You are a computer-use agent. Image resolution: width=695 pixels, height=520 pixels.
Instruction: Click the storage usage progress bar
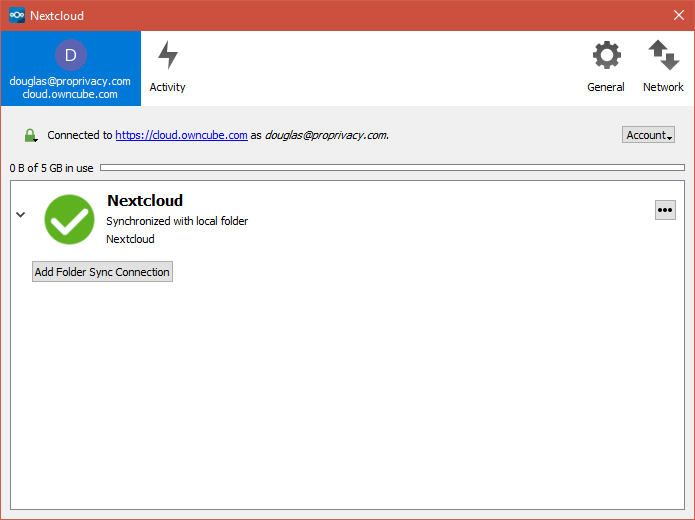392,168
